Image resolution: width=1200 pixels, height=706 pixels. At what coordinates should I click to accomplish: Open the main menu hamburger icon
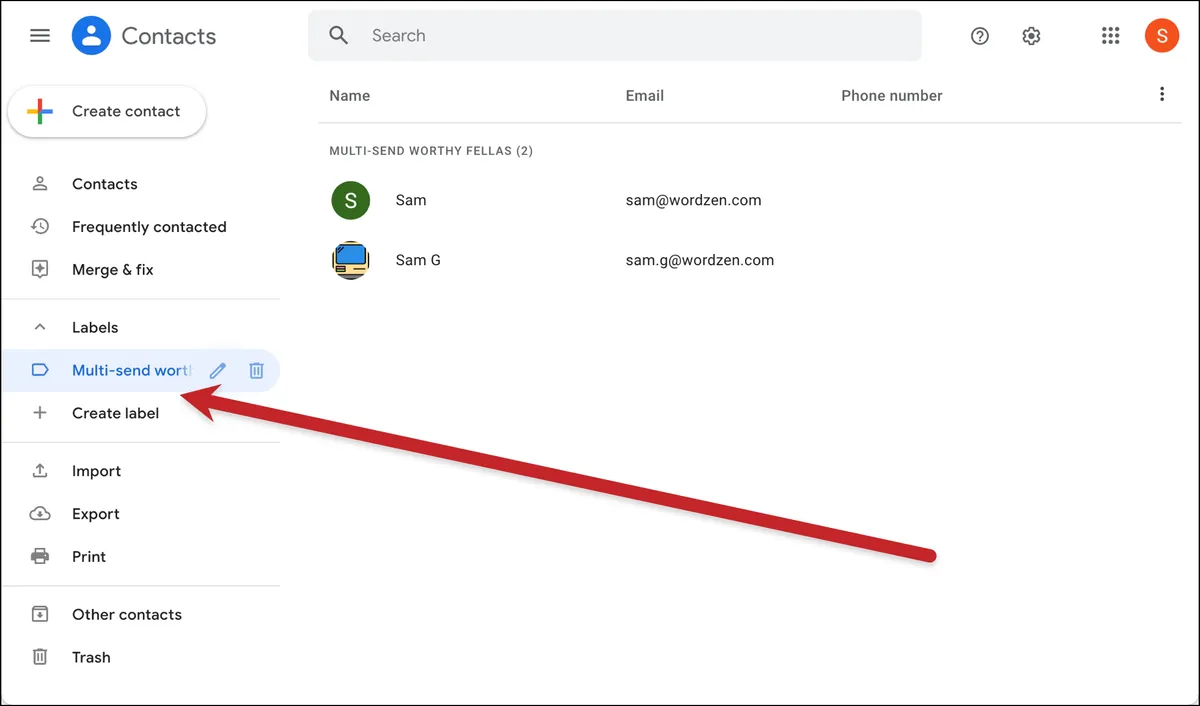40,36
